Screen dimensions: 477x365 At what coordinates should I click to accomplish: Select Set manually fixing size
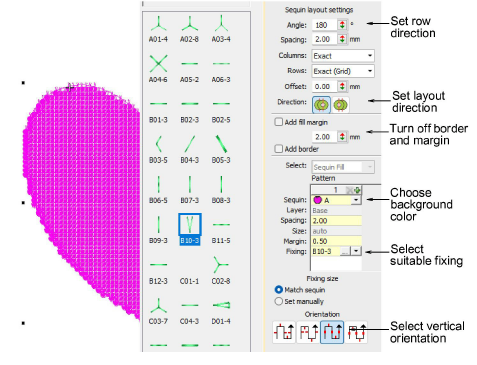(278, 301)
